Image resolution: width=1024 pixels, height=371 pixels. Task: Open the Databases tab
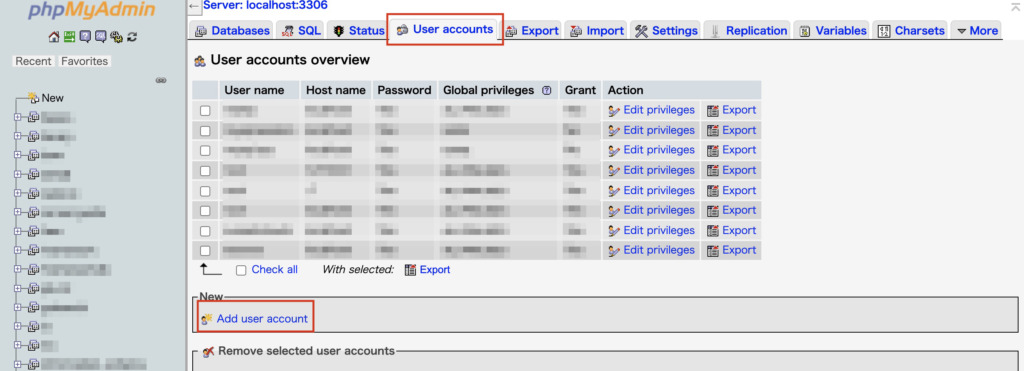coord(232,31)
